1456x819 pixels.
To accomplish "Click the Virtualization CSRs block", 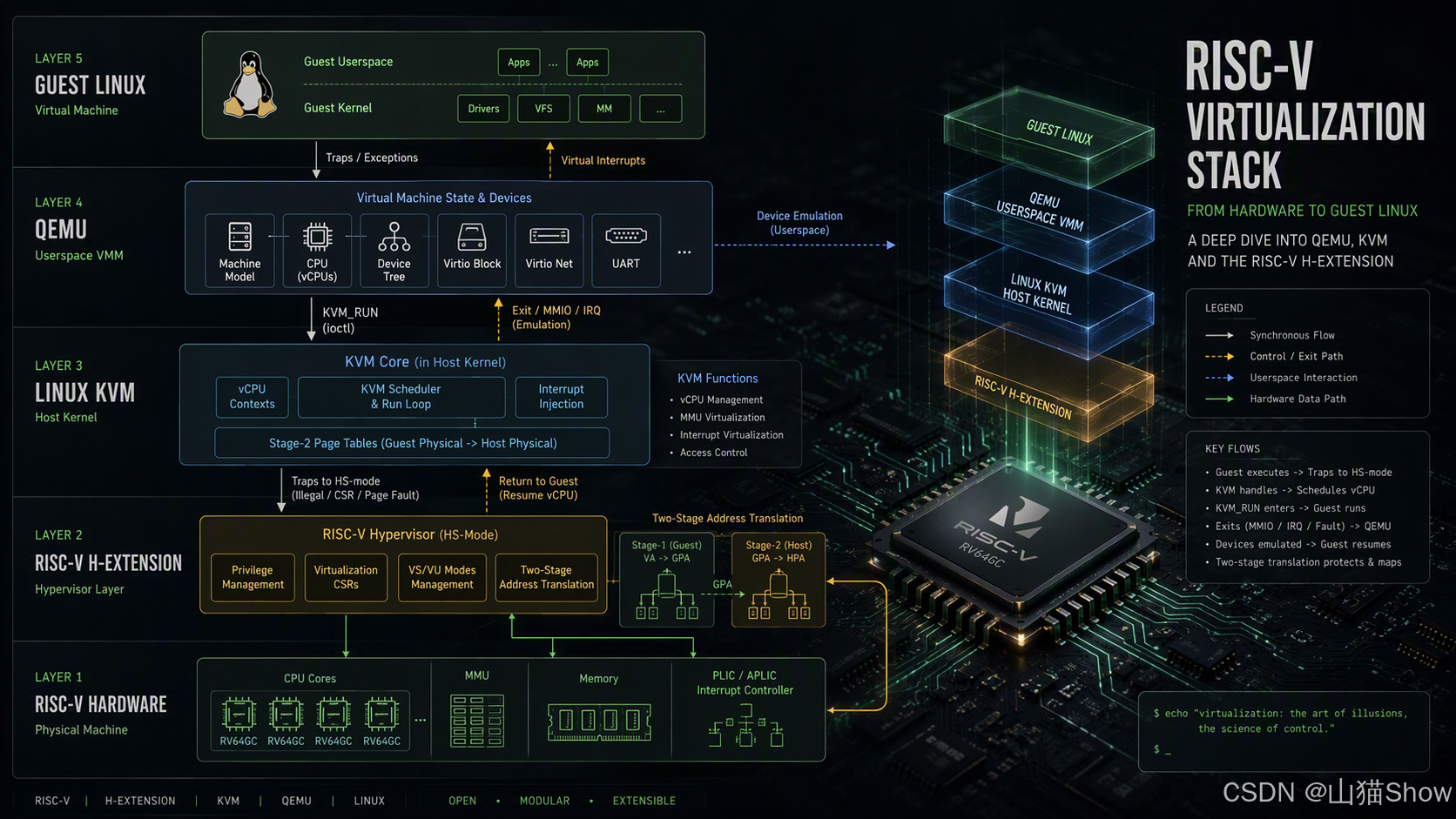I will (x=346, y=578).
